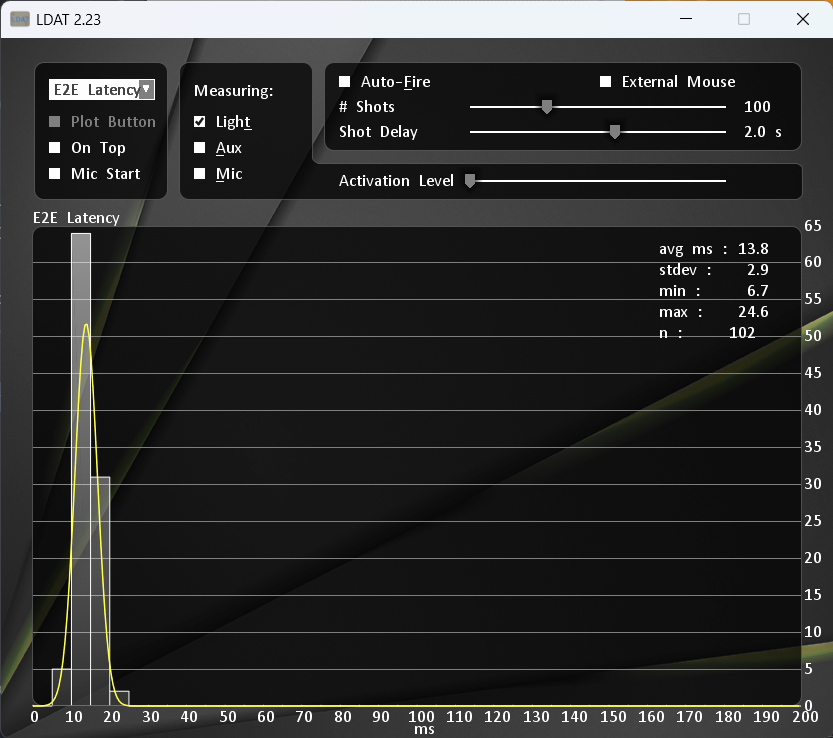This screenshot has width=833, height=738.
Task: Minimize the LDAT window
Action: 686,19
